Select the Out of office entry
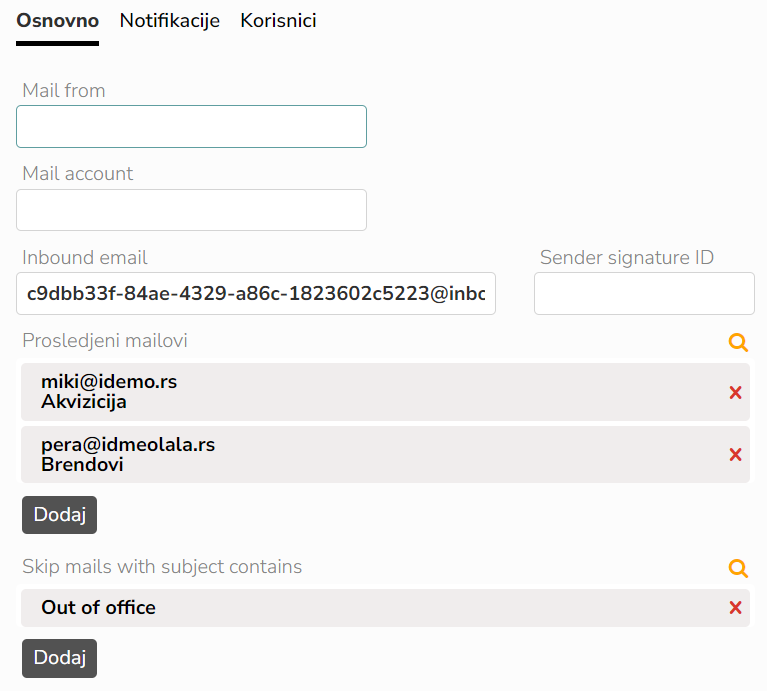 coord(385,608)
